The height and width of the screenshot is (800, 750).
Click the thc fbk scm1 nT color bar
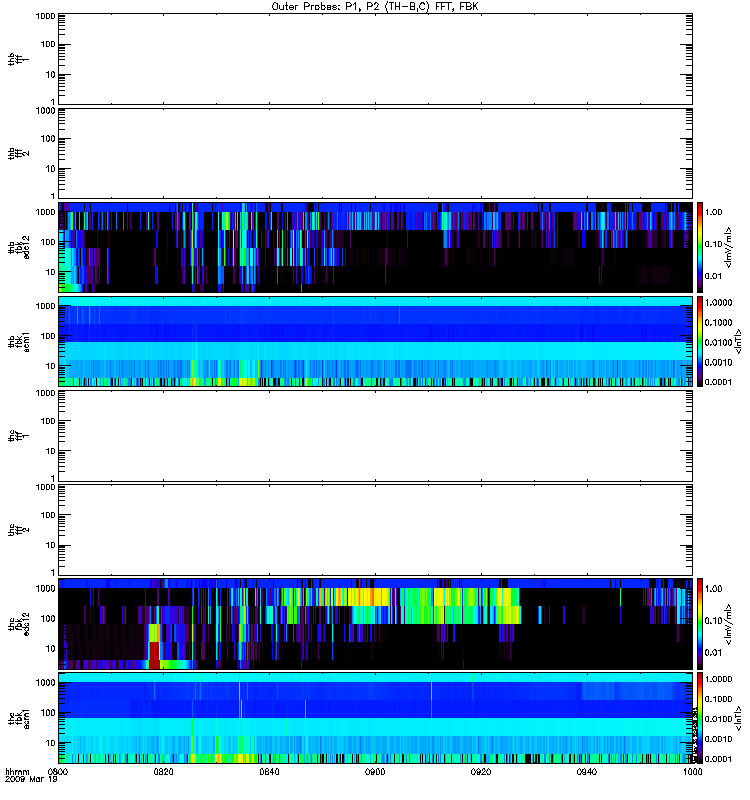click(x=700, y=718)
